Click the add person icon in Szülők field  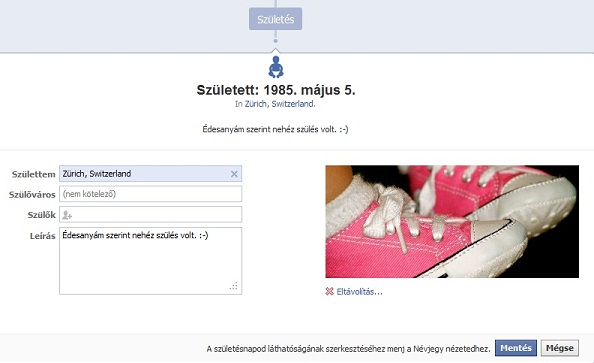coord(67,215)
